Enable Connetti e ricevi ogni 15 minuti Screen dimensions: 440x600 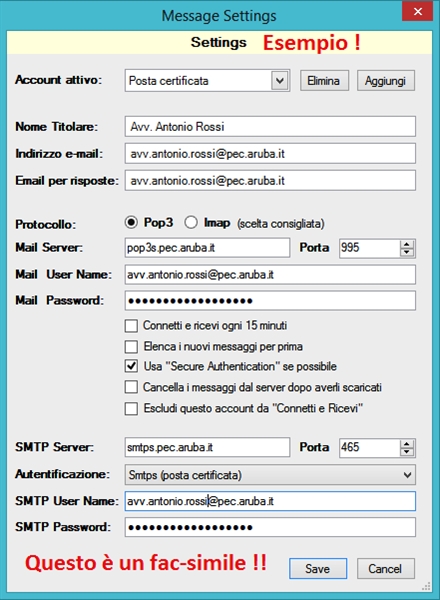point(131,326)
